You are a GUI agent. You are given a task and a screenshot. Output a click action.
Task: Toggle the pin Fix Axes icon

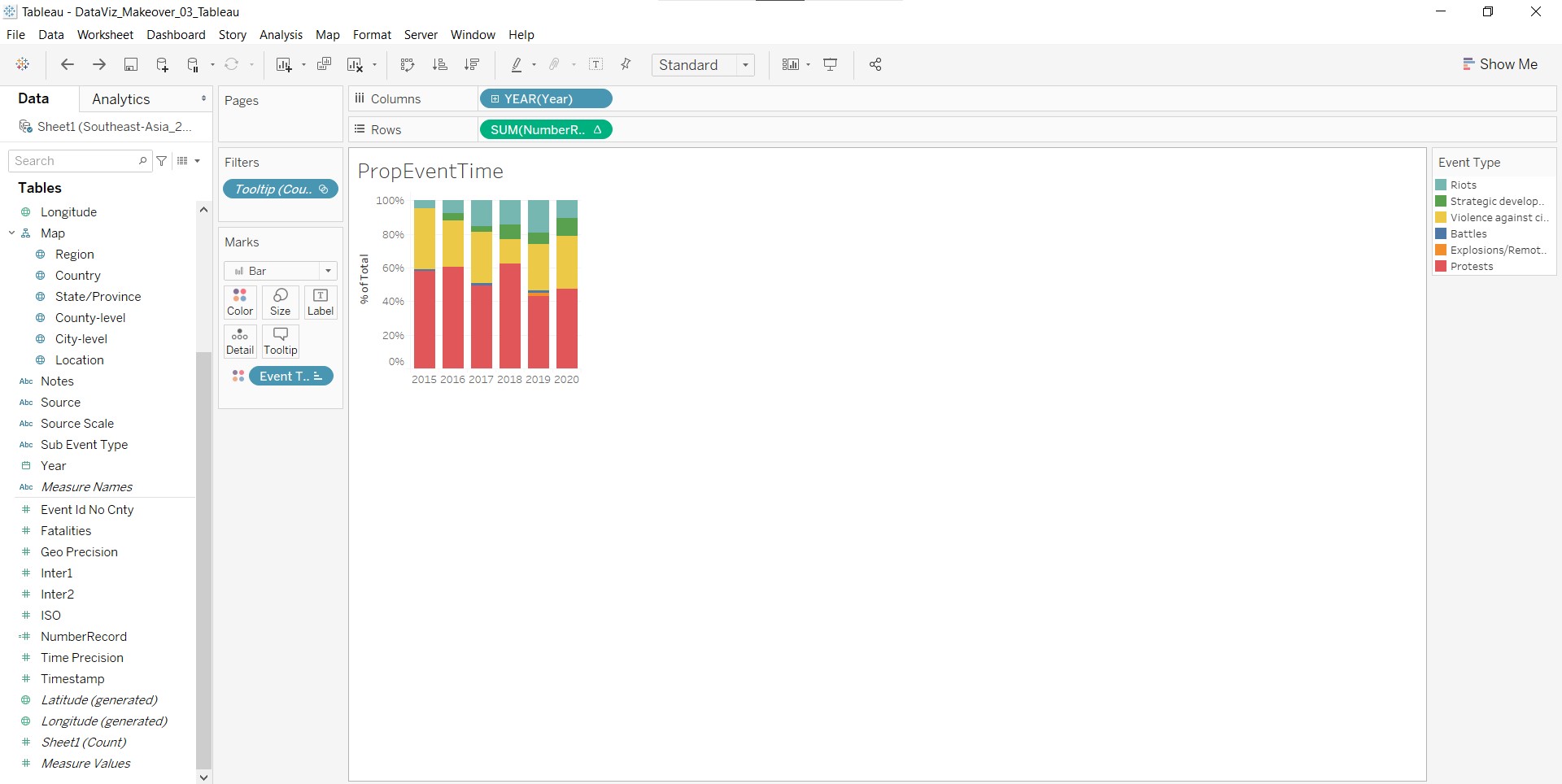click(x=626, y=65)
